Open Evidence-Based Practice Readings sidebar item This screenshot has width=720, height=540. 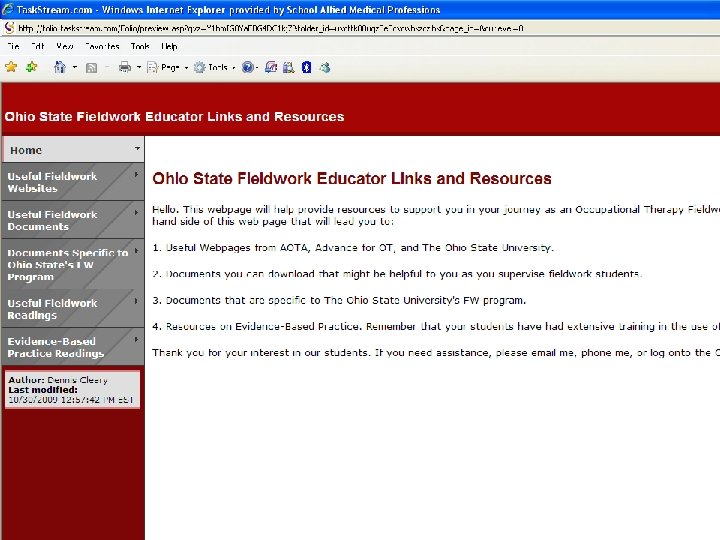73,347
